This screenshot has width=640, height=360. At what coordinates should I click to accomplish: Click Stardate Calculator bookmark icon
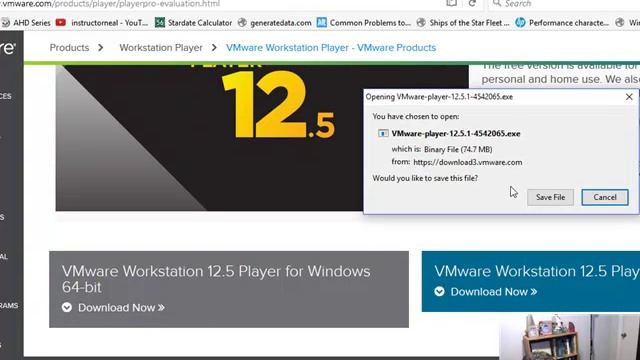(160, 23)
